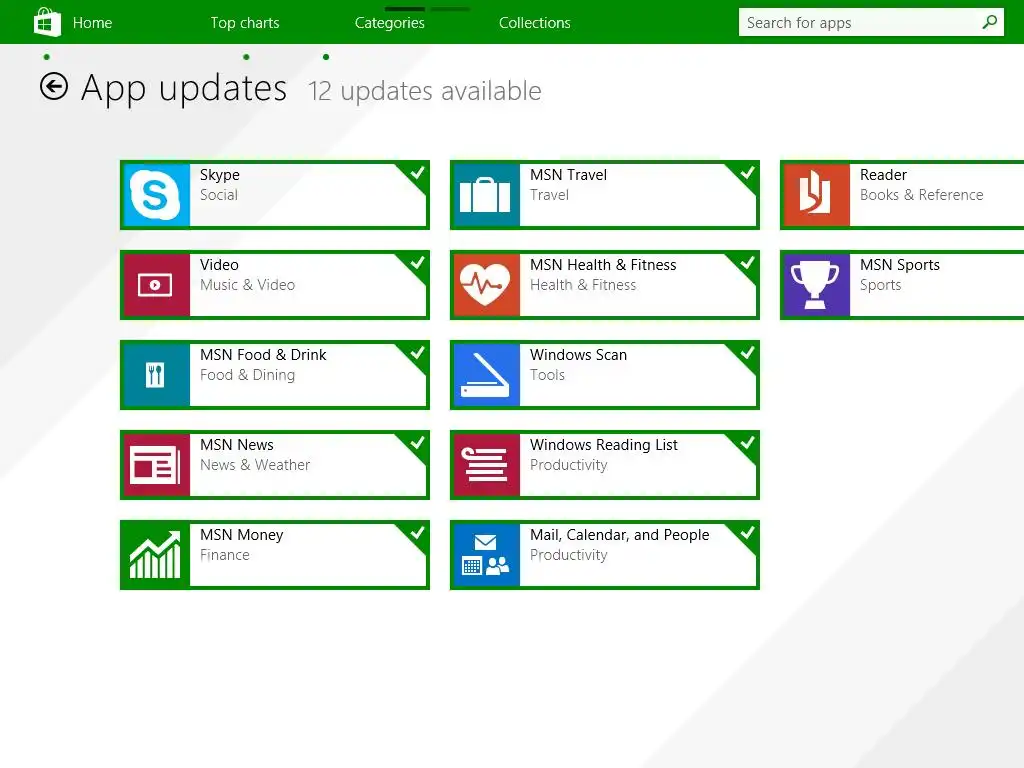Click the MSN Travel suitcase icon
The height and width of the screenshot is (768, 1024).
485,195
